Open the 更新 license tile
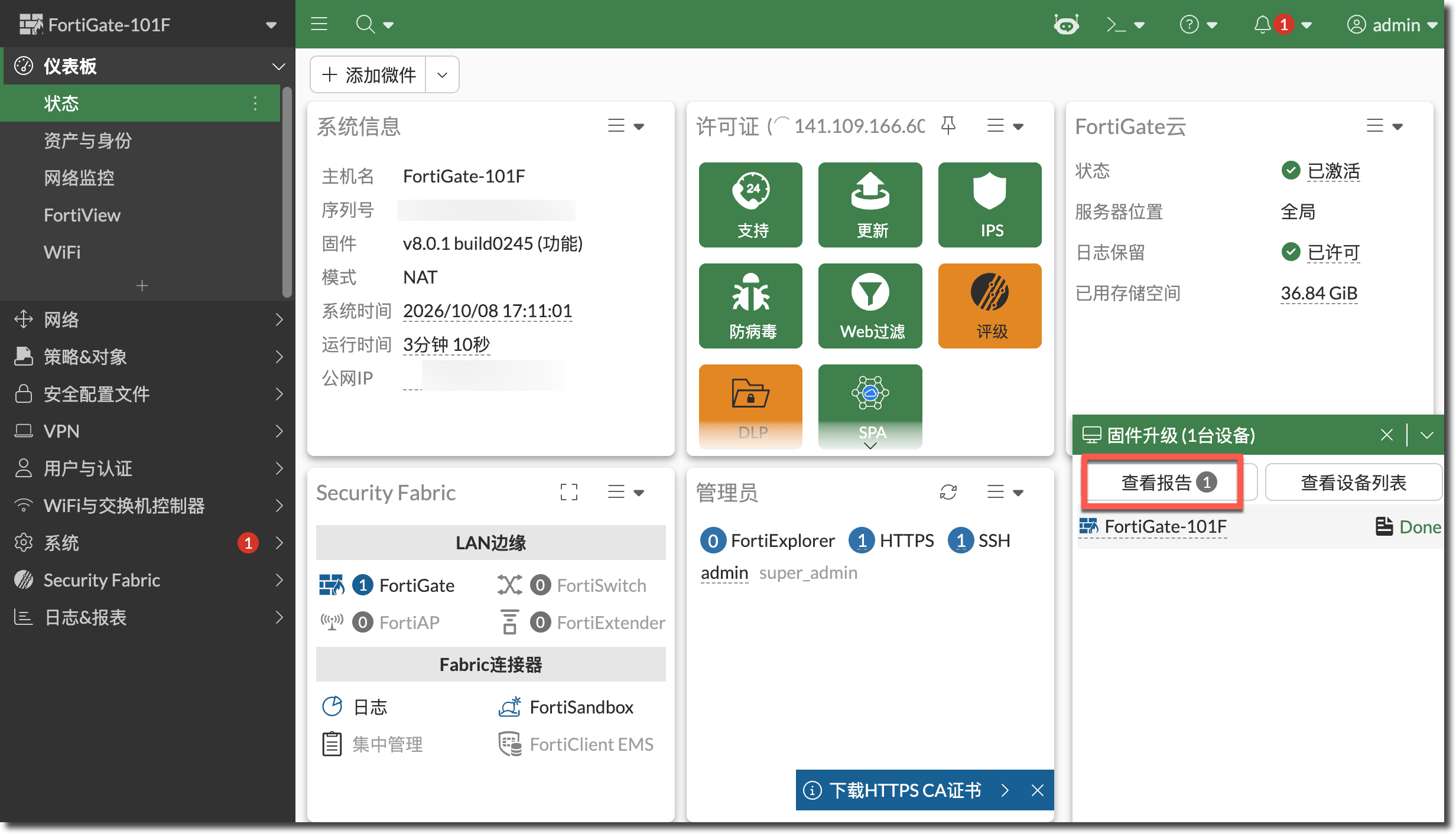 (x=870, y=204)
